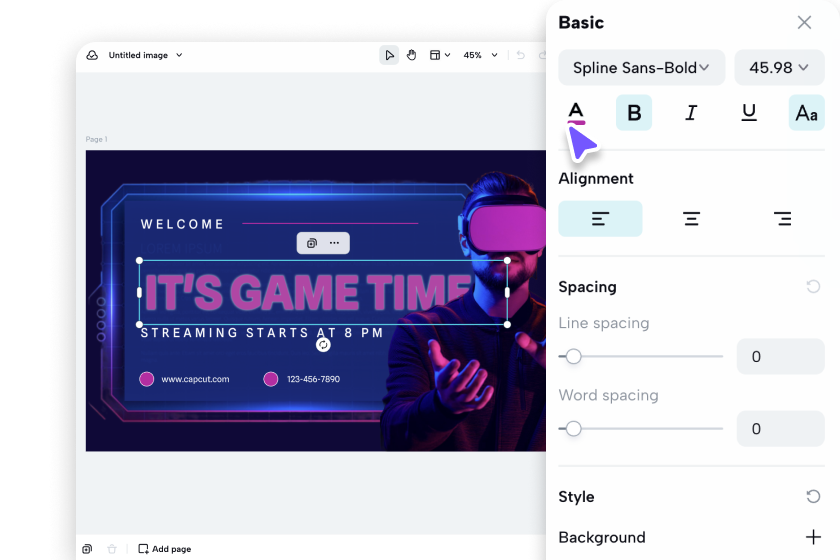Open the Spline Sans-Bold font dropdown
840x560 pixels.
[641, 68]
